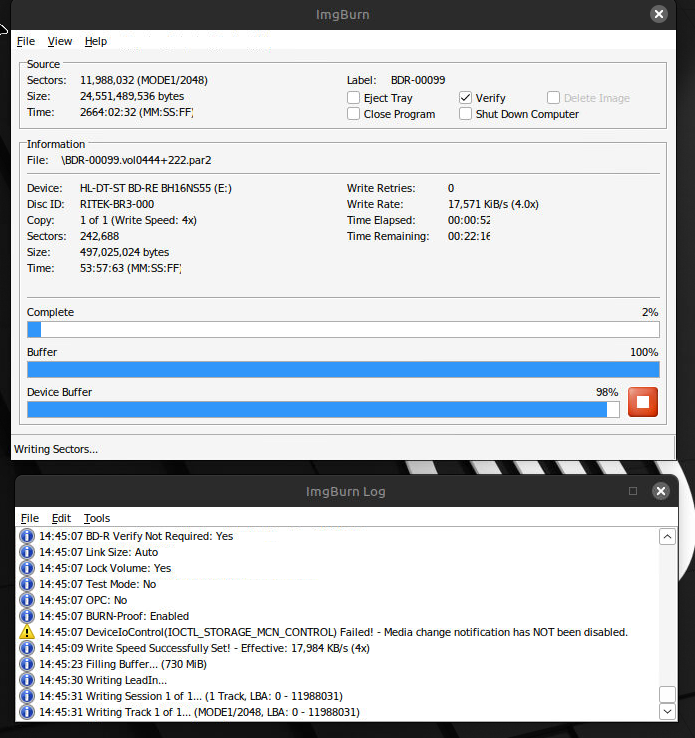Image resolution: width=695 pixels, height=738 pixels.
Task: Click the written time '53:57:63 (MM:SS:FF)'
Action: [130, 268]
